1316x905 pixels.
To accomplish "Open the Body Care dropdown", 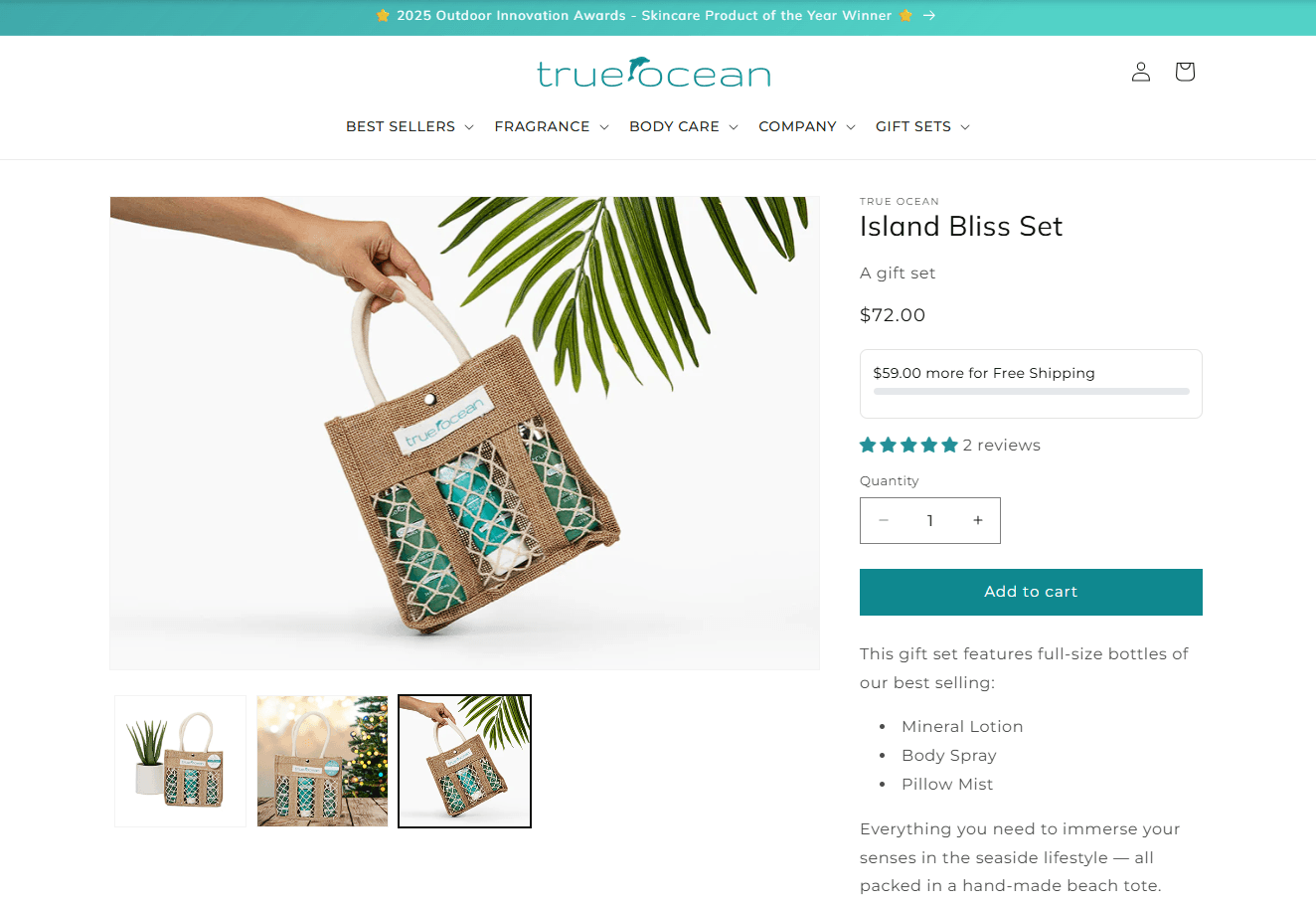I will [684, 126].
